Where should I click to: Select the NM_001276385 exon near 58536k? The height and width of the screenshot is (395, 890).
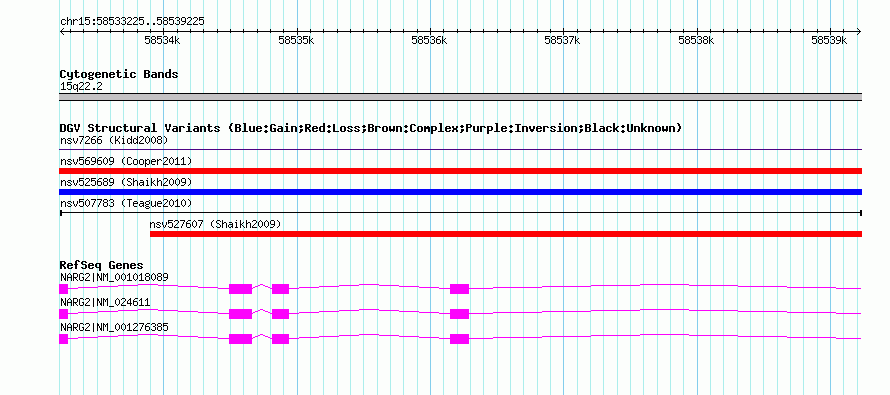460,339
